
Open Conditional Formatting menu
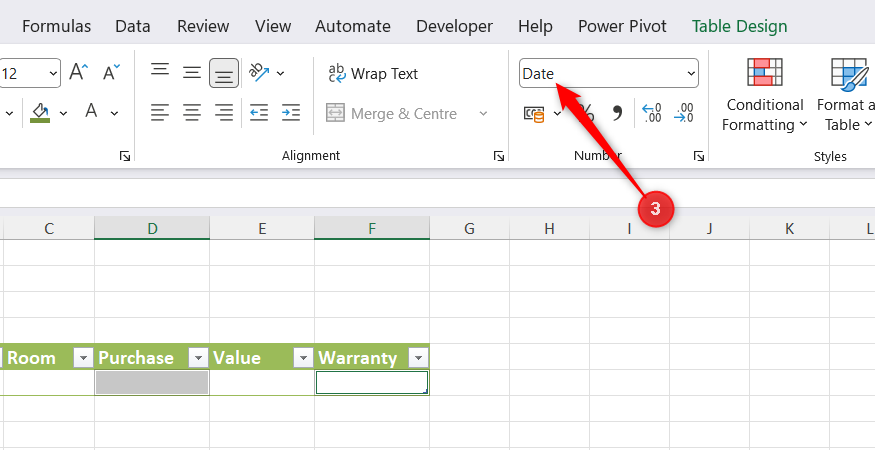765,95
